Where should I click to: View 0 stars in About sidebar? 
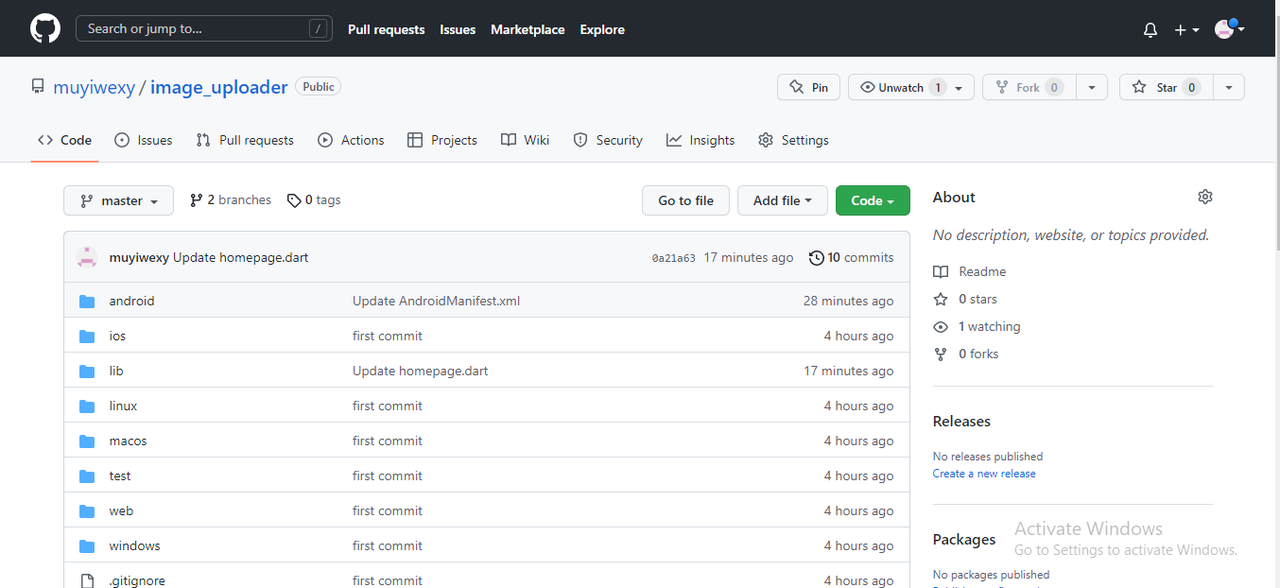(x=965, y=299)
